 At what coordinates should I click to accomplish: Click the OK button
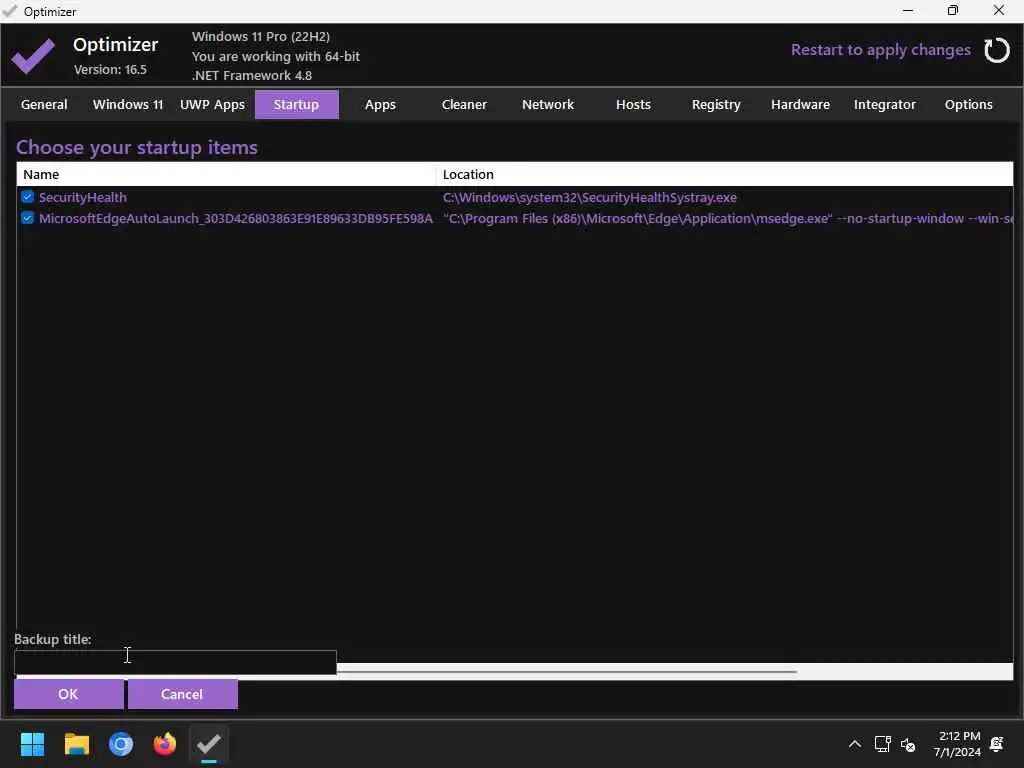point(69,694)
